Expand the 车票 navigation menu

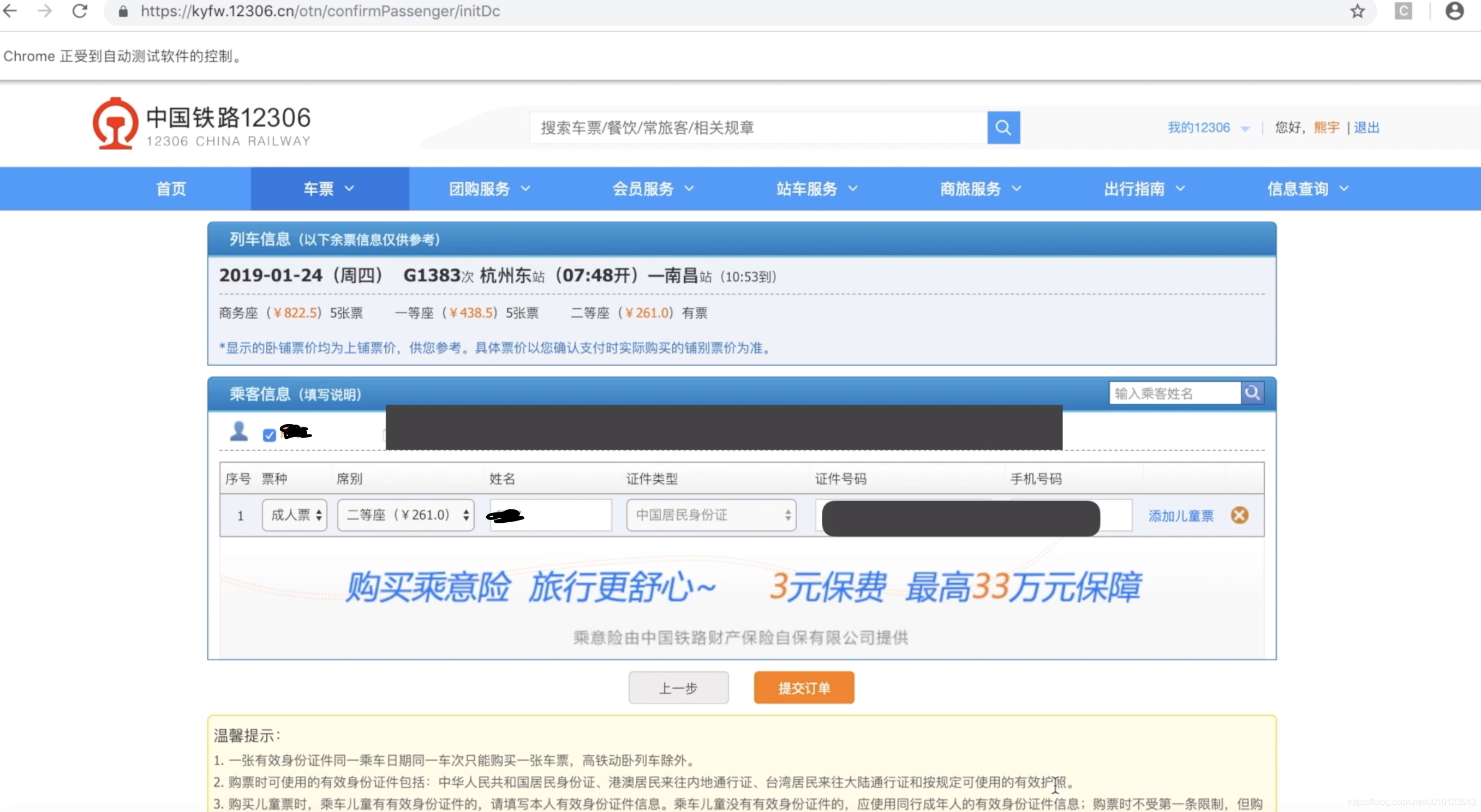click(330, 189)
